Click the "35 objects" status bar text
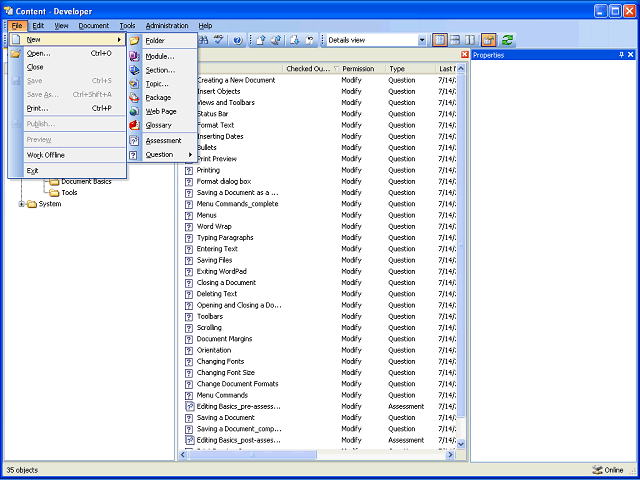The image size is (640, 480). click(22, 470)
